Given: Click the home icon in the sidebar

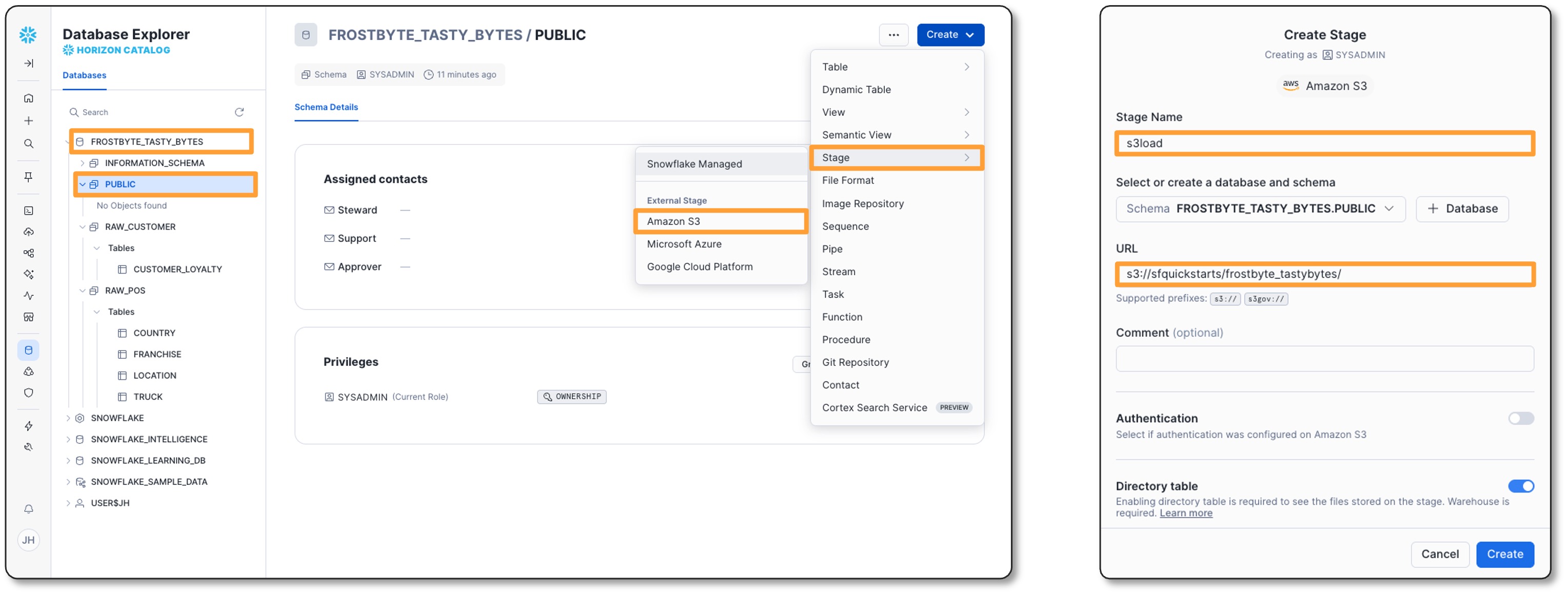Looking at the screenshot, I should click(29, 98).
